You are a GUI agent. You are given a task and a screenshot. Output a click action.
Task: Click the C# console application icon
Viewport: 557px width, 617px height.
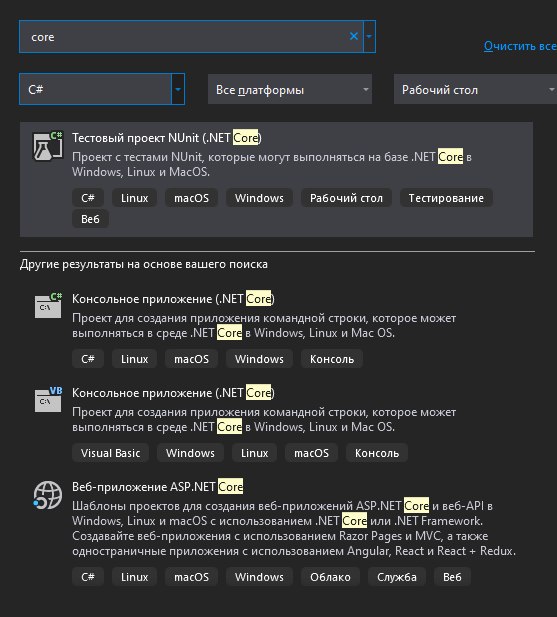[48, 305]
